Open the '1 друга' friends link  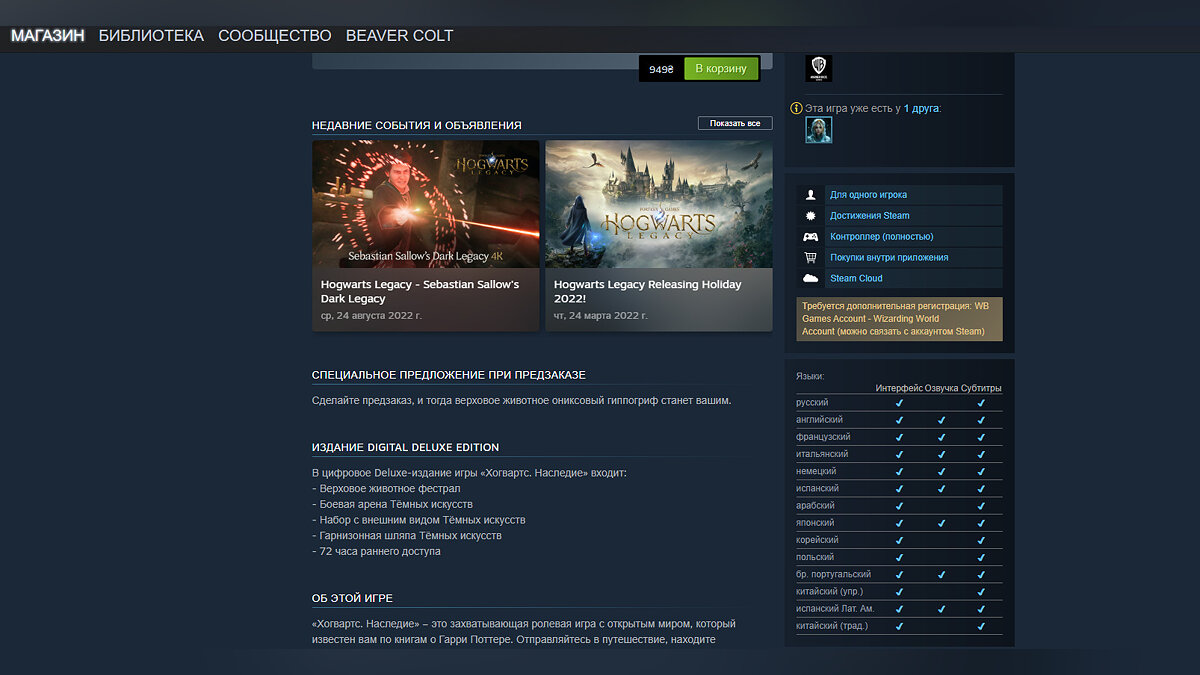click(921, 108)
